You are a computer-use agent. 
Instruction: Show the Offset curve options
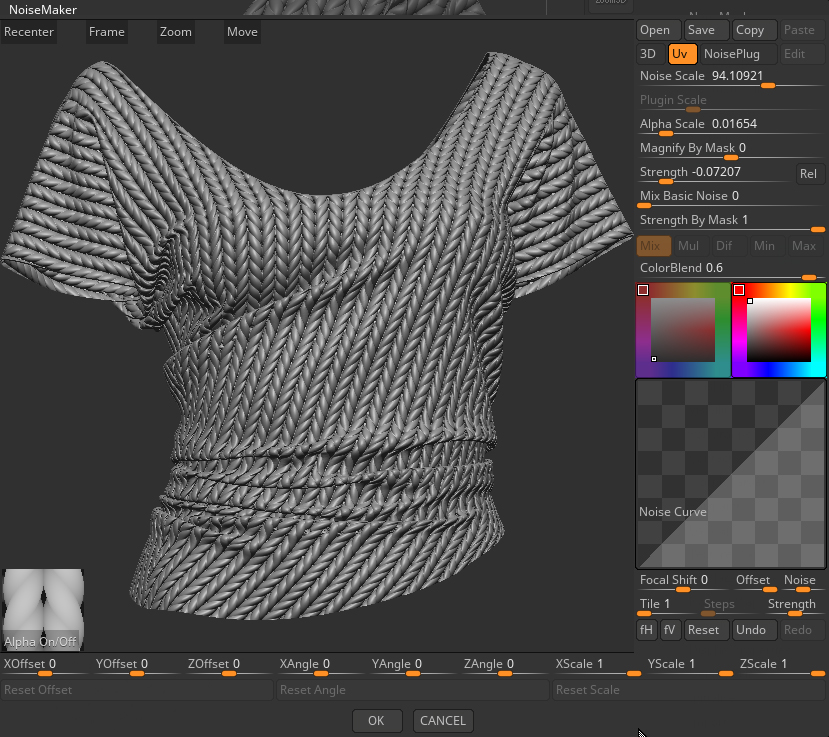click(x=753, y=580)
